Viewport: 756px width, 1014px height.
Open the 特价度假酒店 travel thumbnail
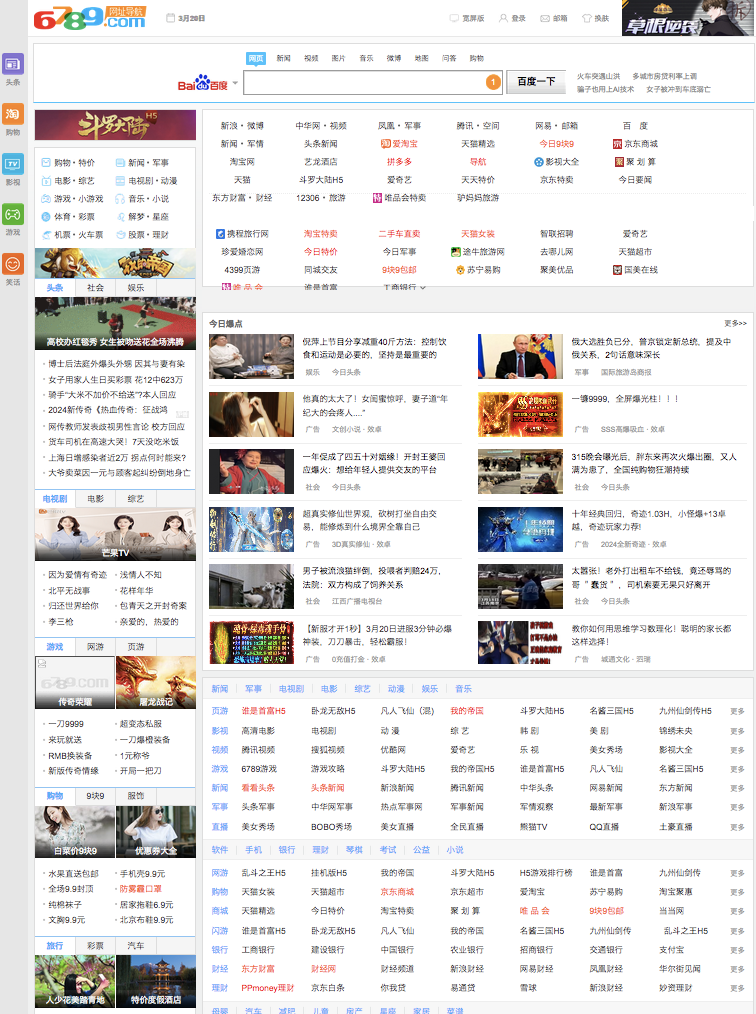[156, 980]
